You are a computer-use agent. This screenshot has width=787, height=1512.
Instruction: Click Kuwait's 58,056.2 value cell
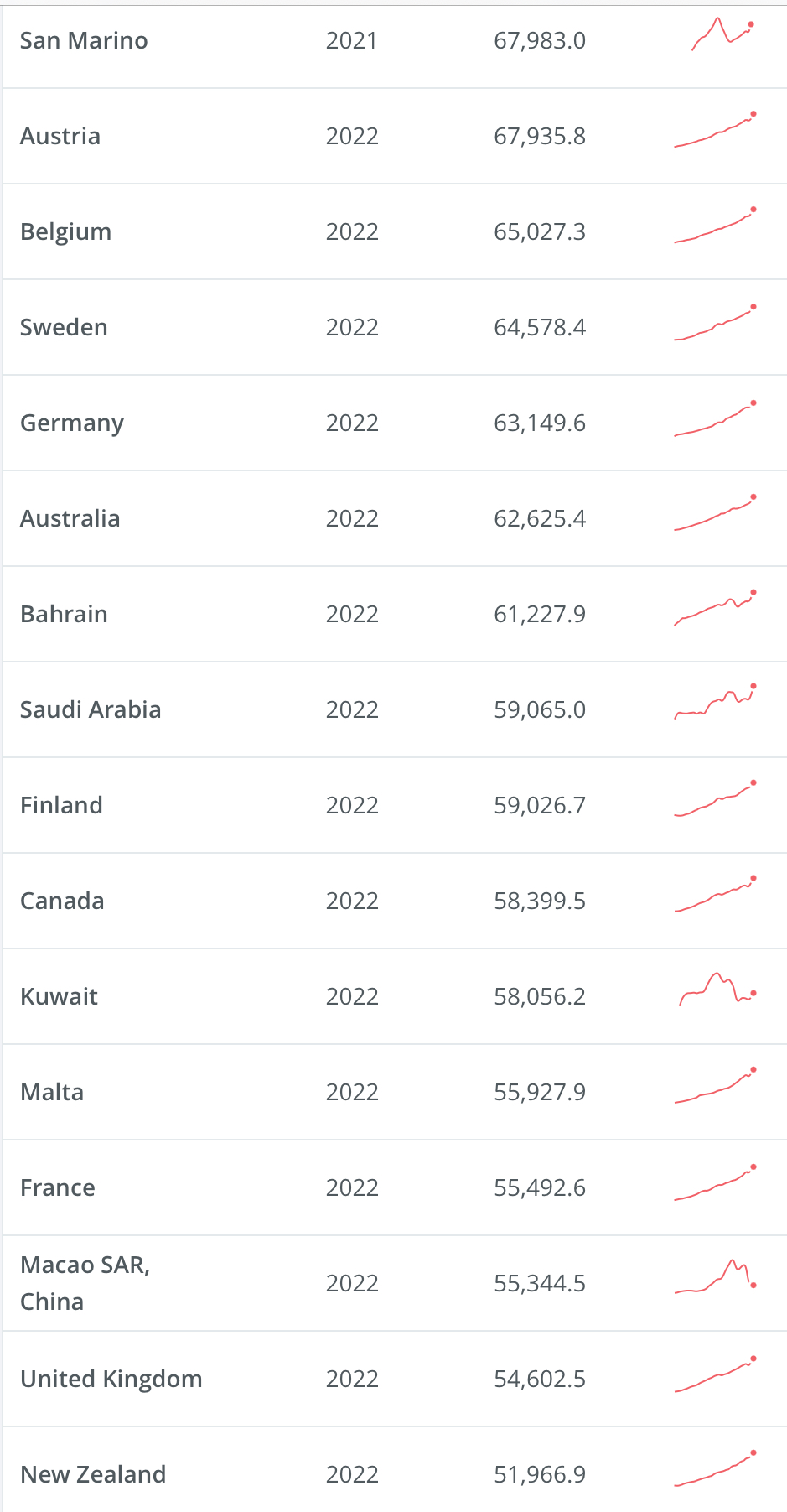coord(540,996)
